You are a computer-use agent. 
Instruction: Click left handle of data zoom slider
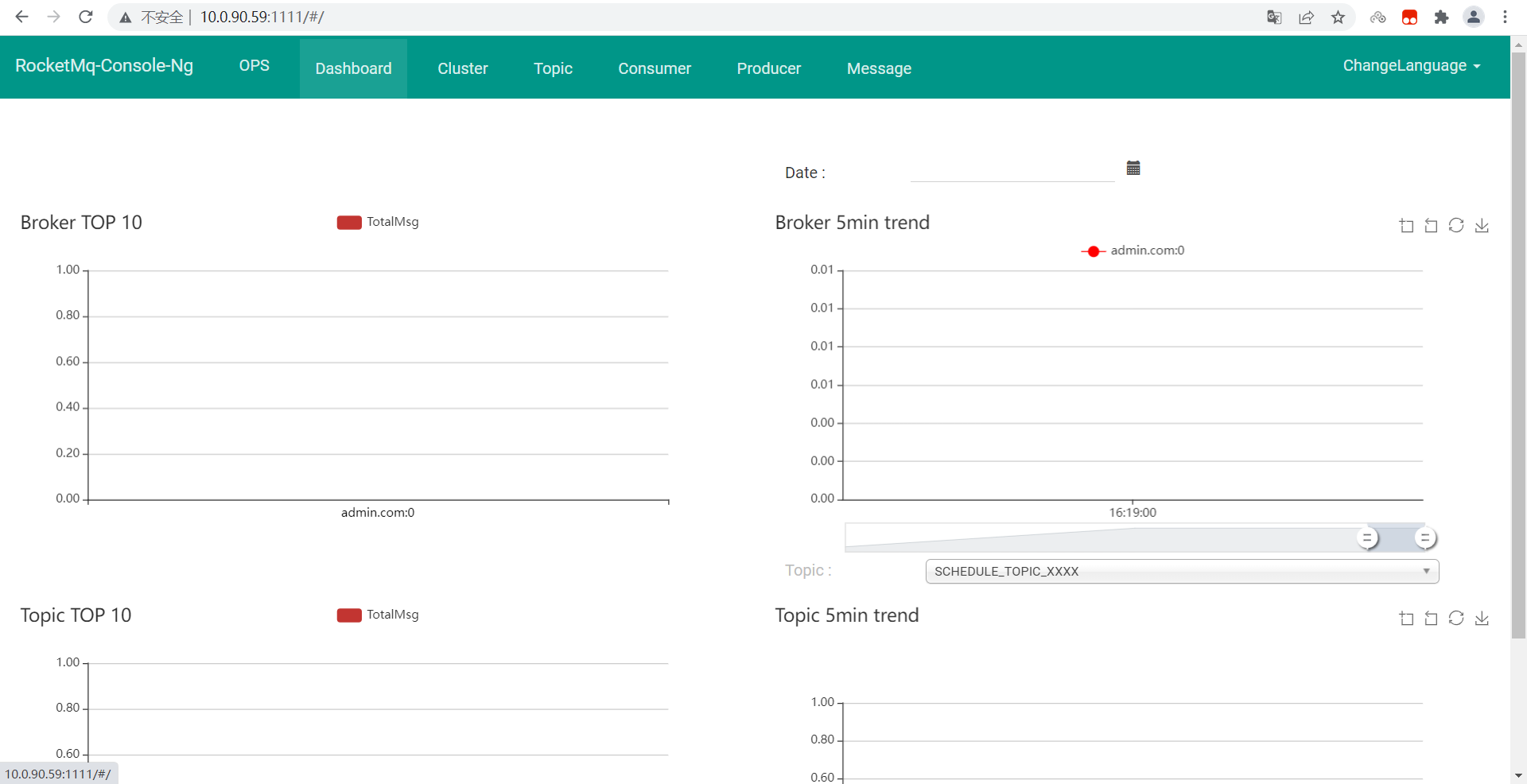tap(1367, 538)
